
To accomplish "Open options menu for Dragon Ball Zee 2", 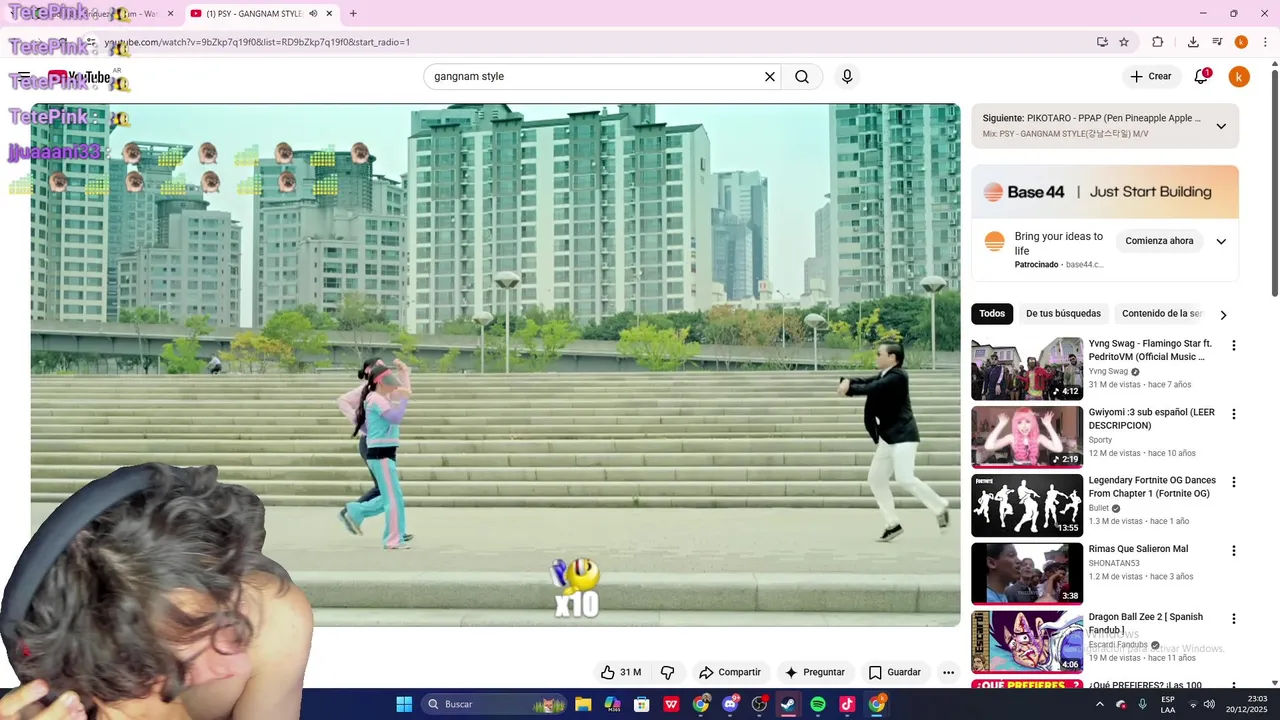I will [x=1234, y=618].
